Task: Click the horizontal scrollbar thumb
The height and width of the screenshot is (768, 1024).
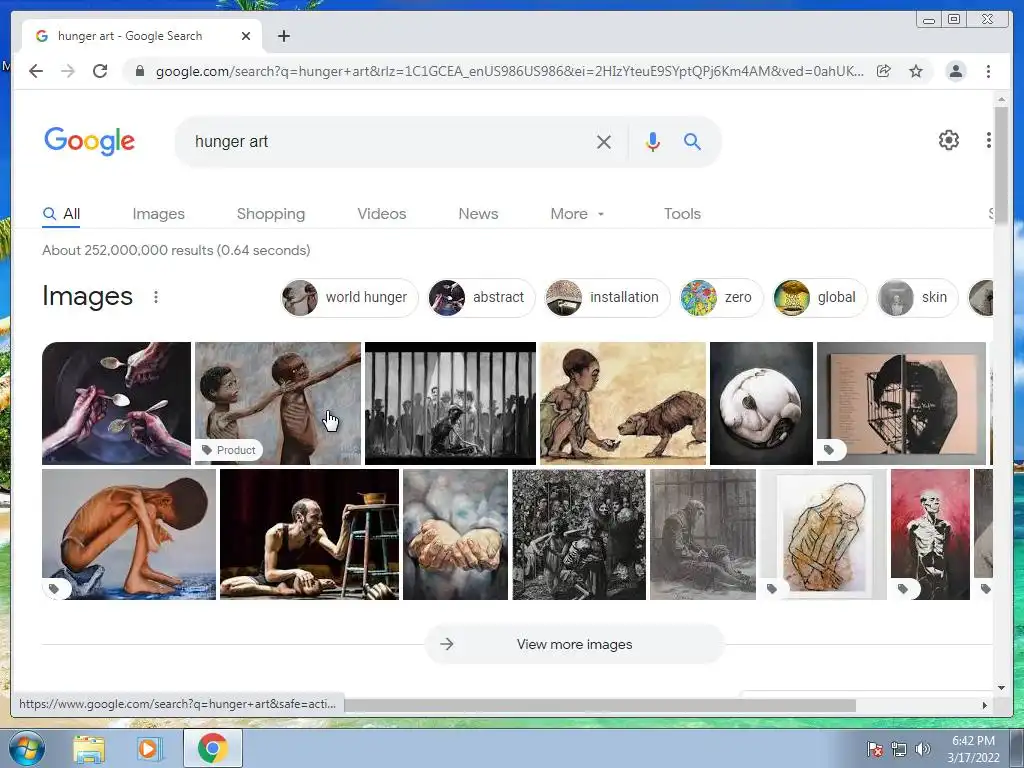Action: 600,705
